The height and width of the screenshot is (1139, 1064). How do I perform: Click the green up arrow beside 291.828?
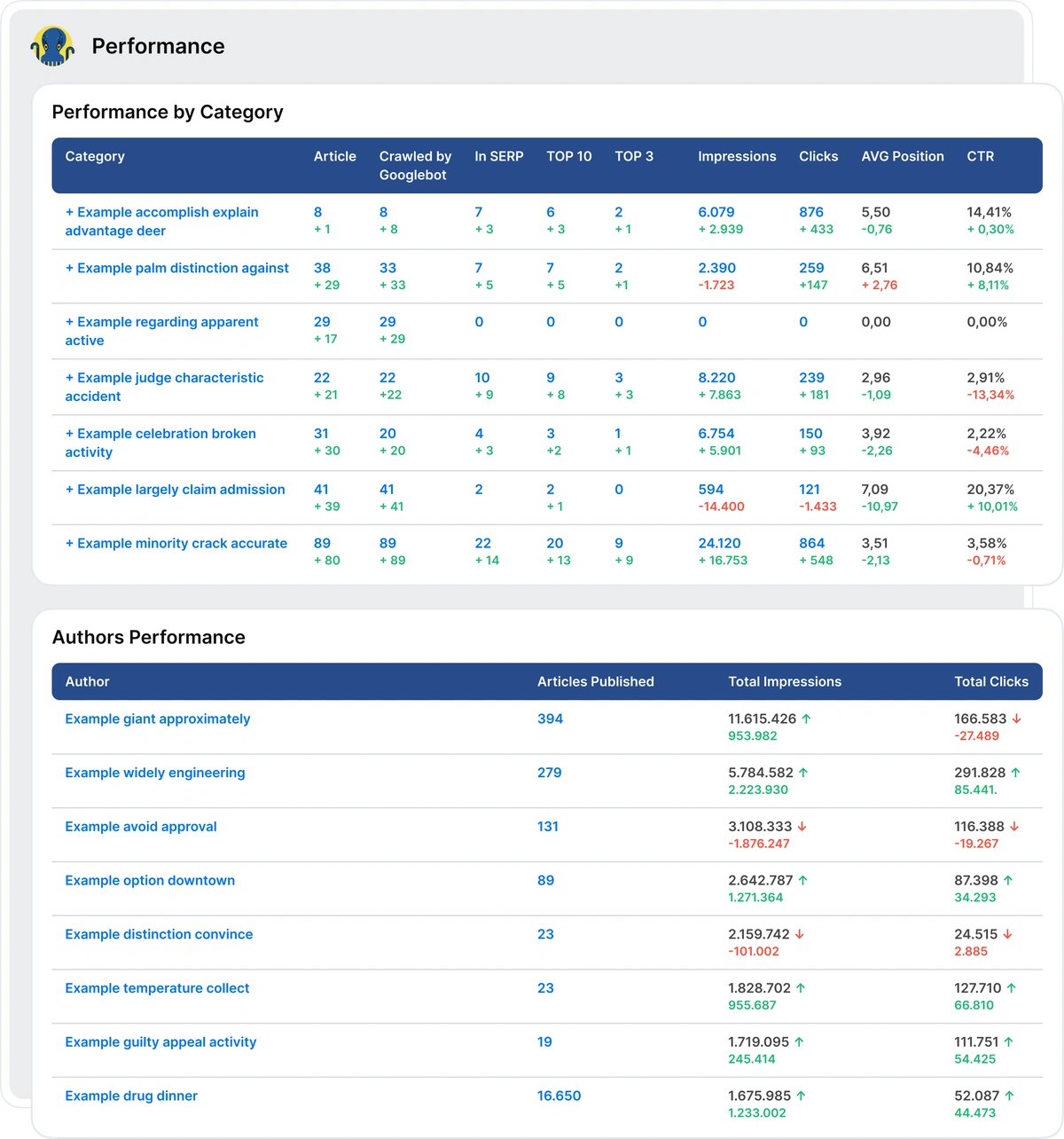click(x=1015, y=774)
